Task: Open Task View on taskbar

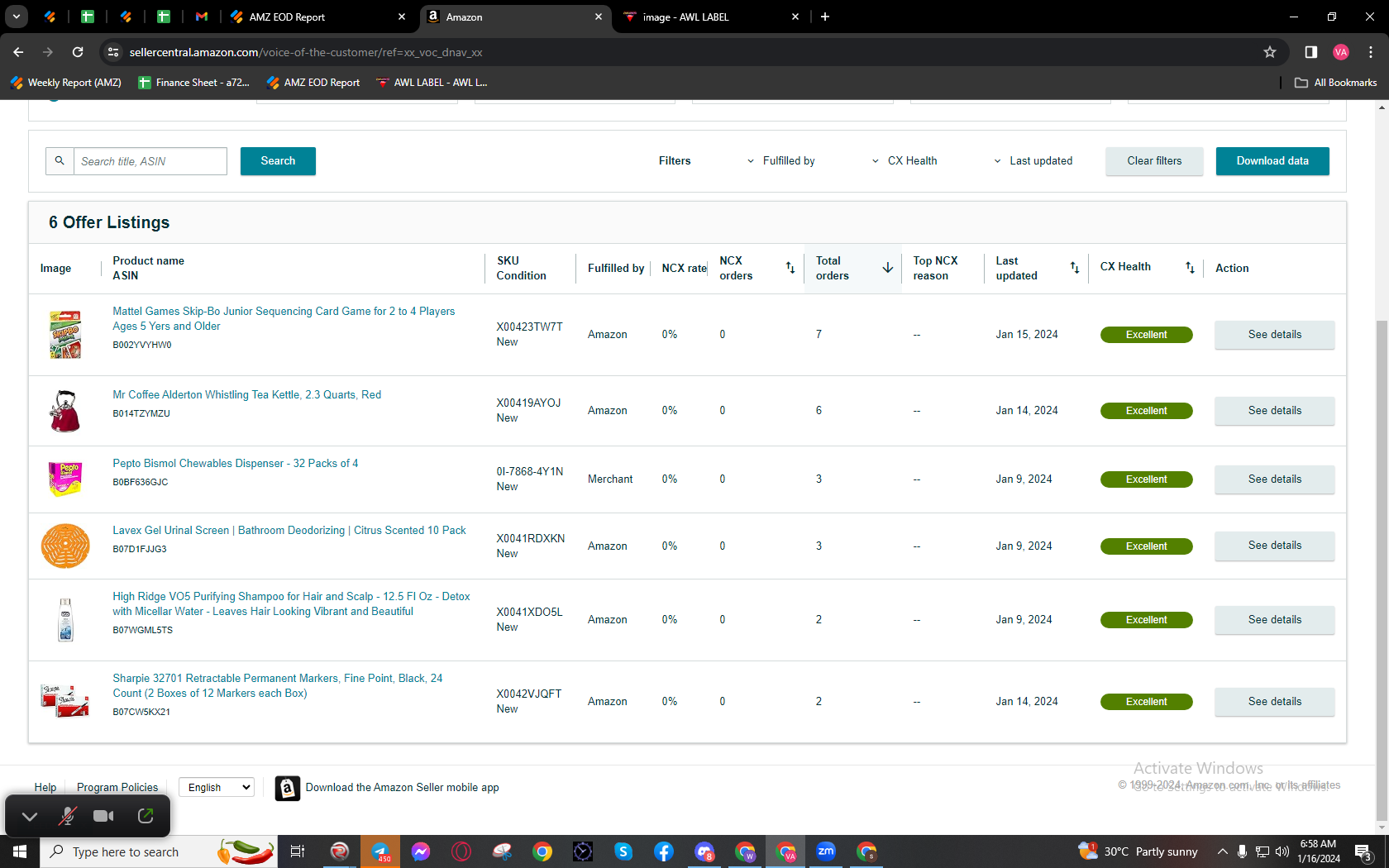Action: pyautogui.click(x=298, y=851)
